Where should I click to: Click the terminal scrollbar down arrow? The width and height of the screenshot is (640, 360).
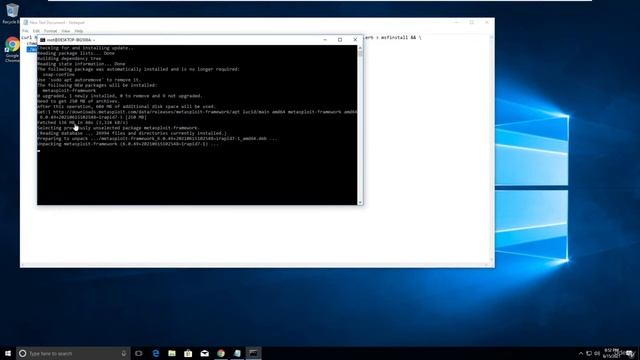pos(360,202)
